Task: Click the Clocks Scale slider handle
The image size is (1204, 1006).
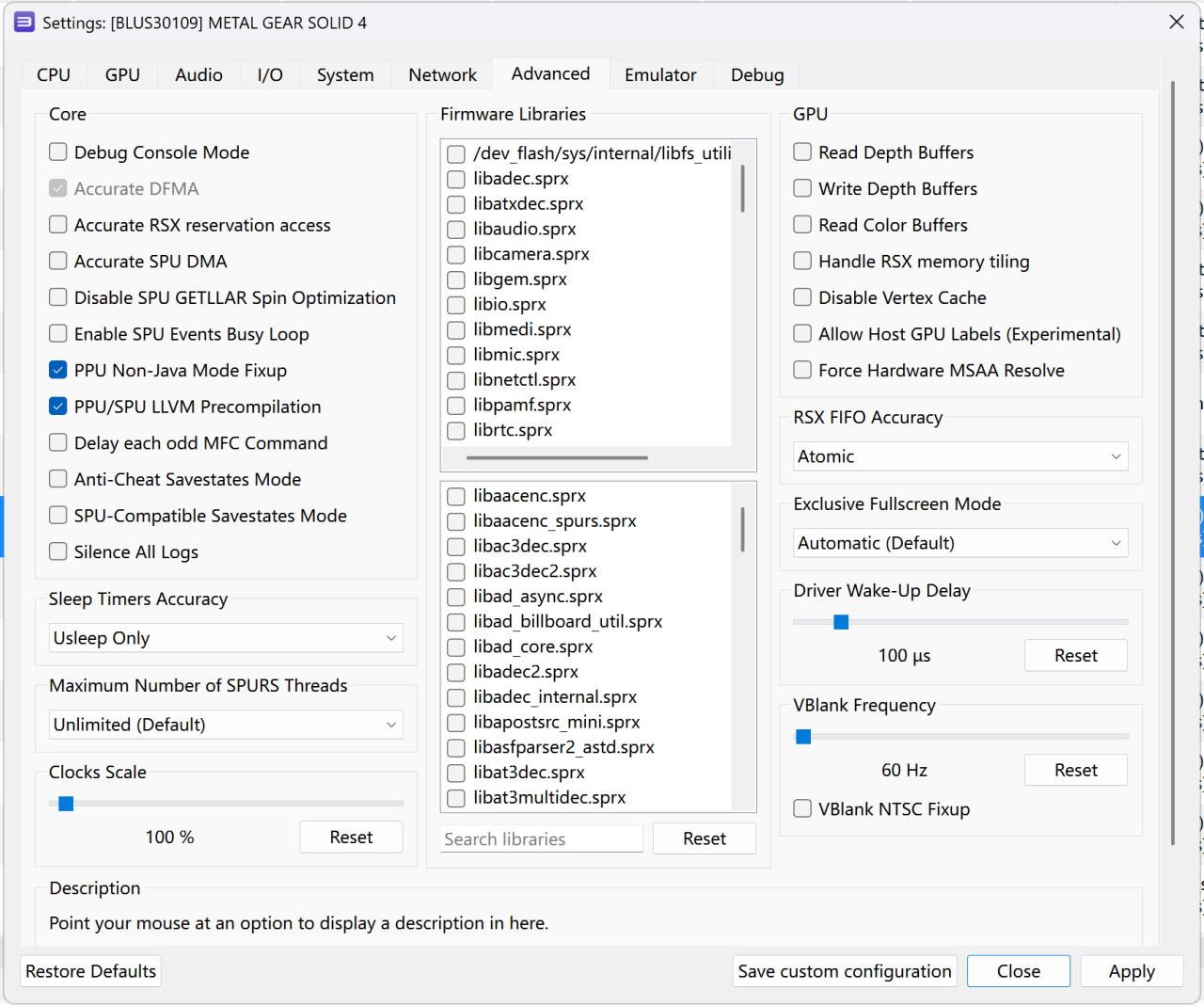Action: tap(66, 804)
